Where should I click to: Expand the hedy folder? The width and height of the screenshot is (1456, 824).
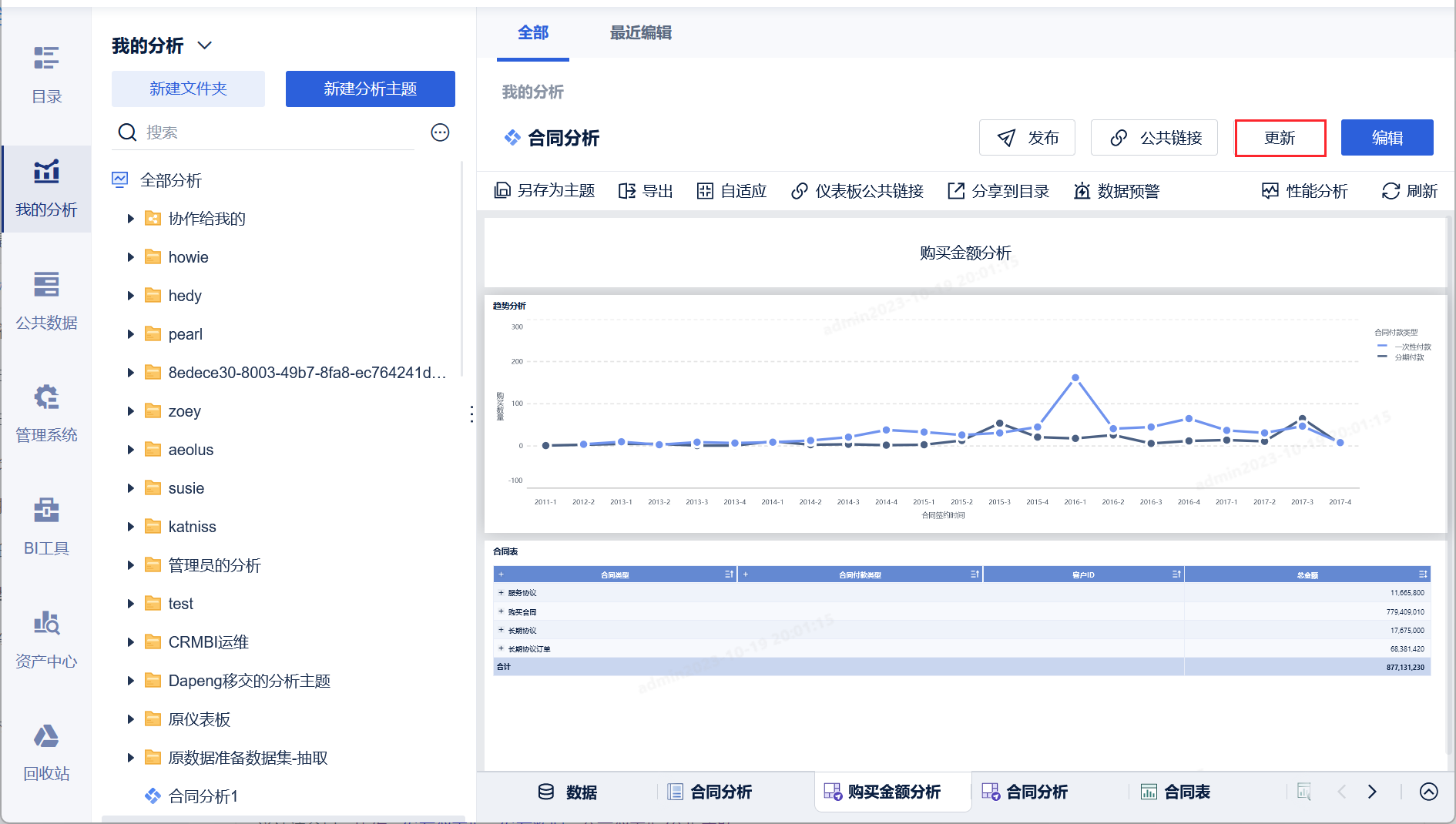click(131, 296)
